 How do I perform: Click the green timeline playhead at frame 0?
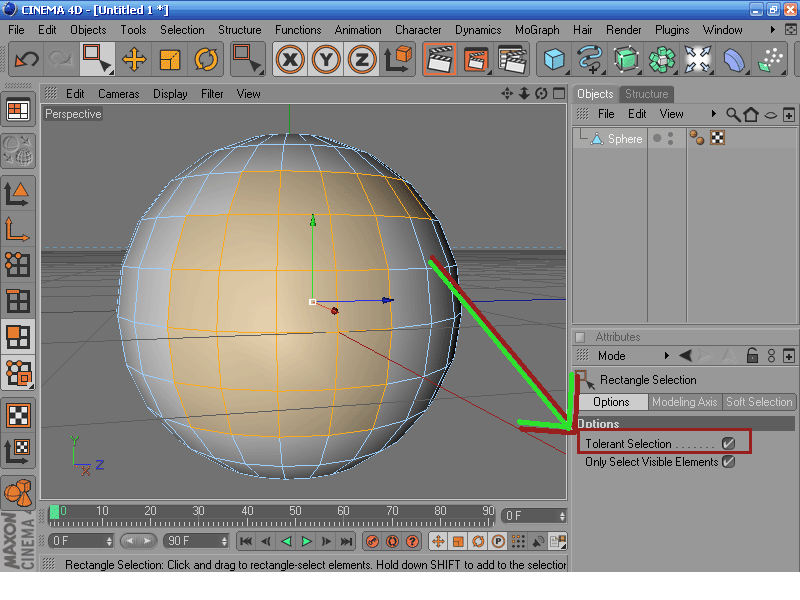[55, 512]
